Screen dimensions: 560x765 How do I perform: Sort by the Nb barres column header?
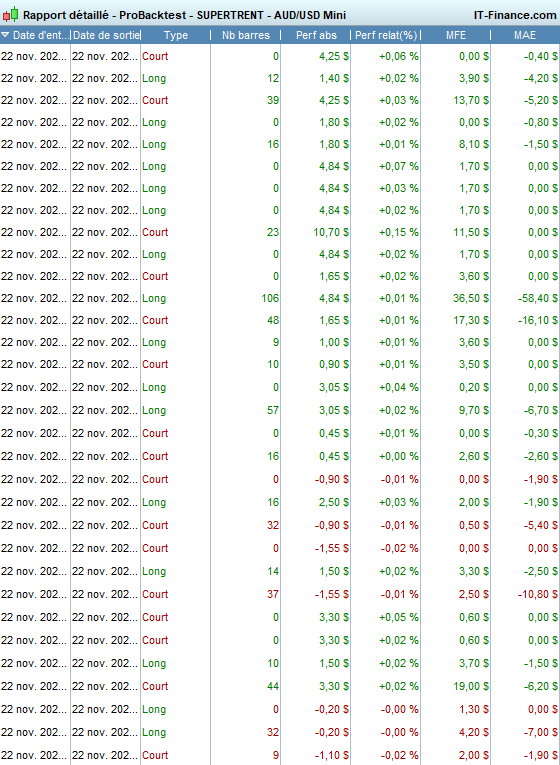click(245, 35)
